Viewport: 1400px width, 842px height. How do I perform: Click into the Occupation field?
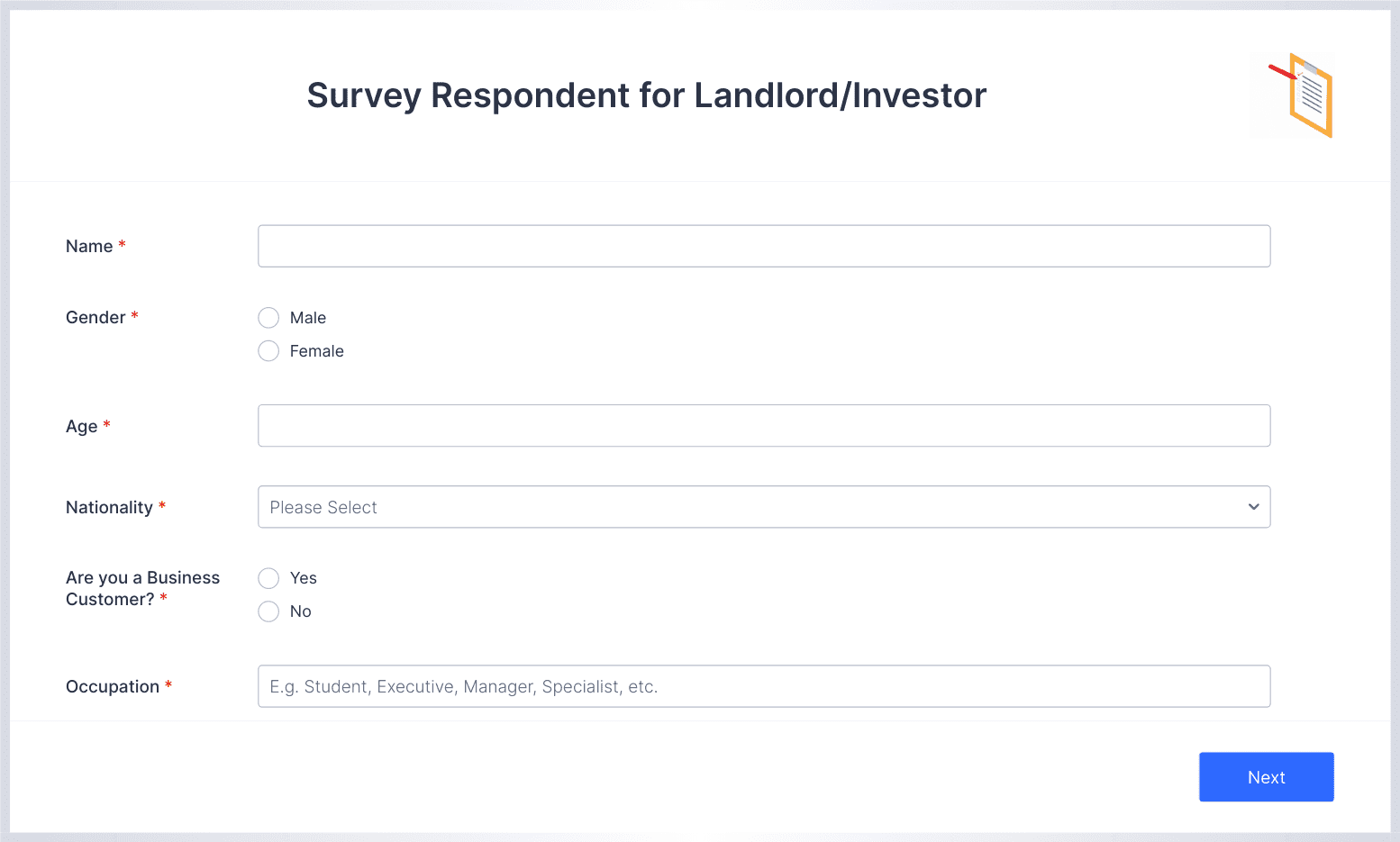(x=764, y=686)
